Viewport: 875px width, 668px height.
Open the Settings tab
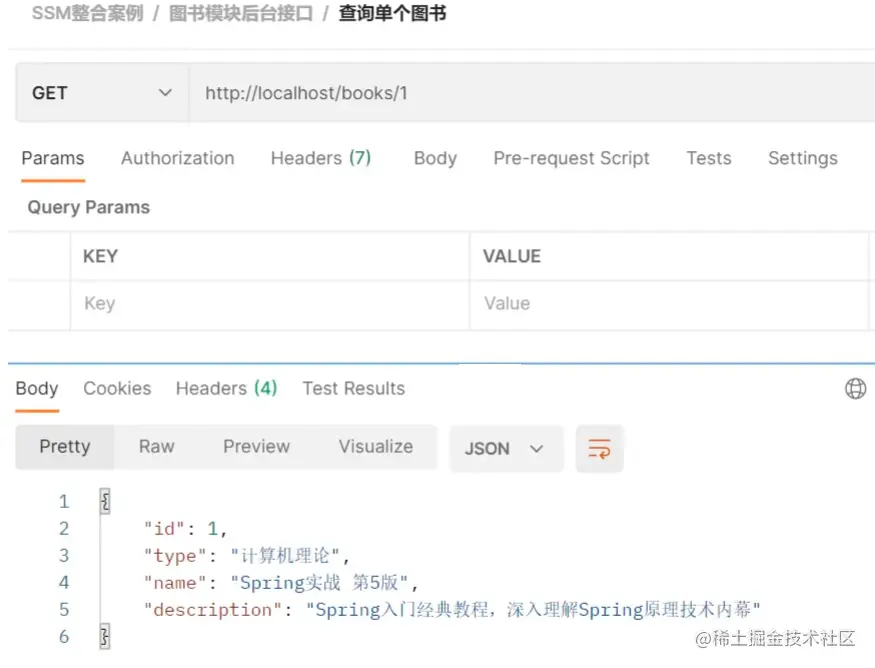pos(802,158)
